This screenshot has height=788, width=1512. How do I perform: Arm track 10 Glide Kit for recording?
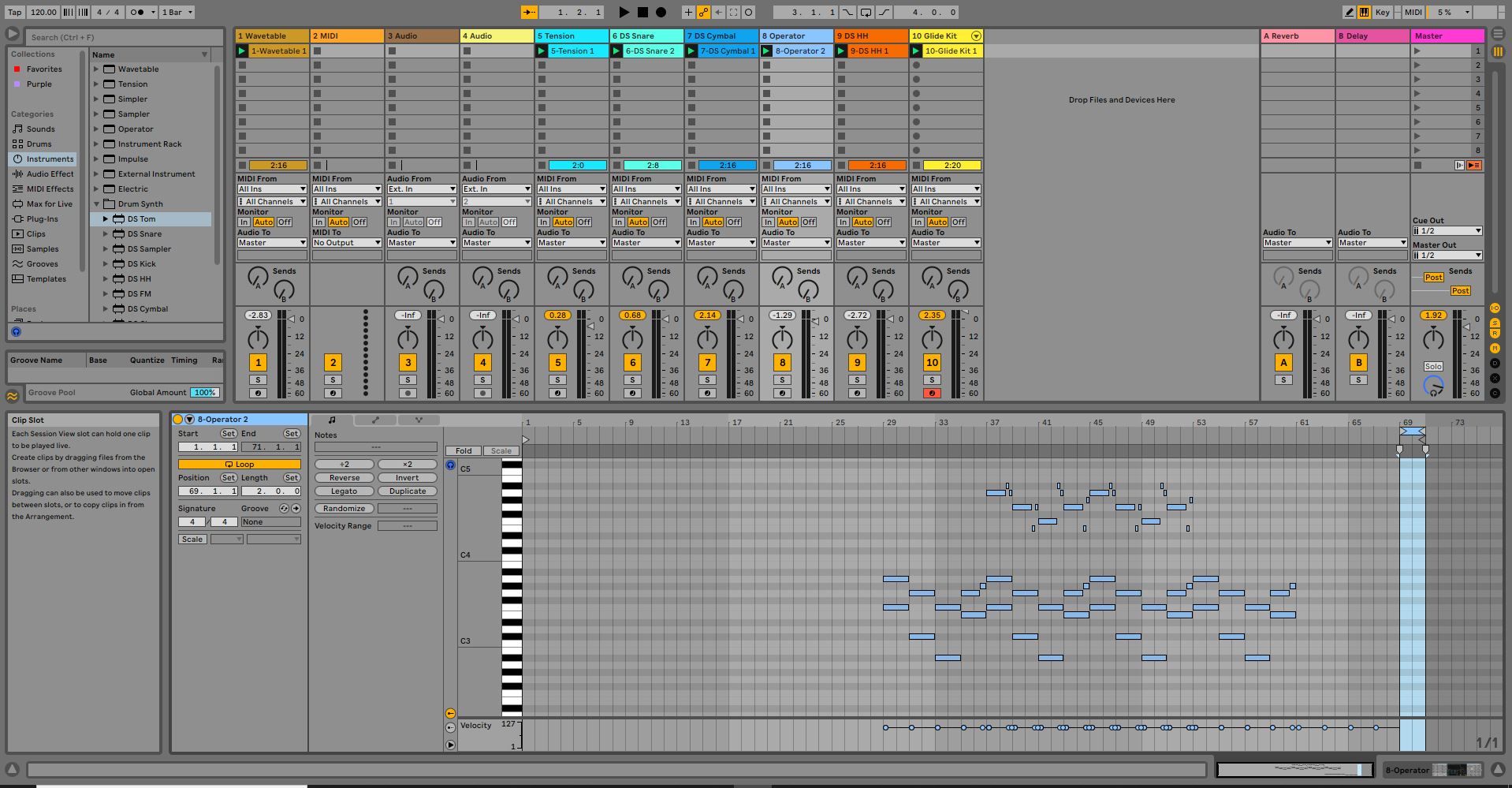click(x=932, y=393)
